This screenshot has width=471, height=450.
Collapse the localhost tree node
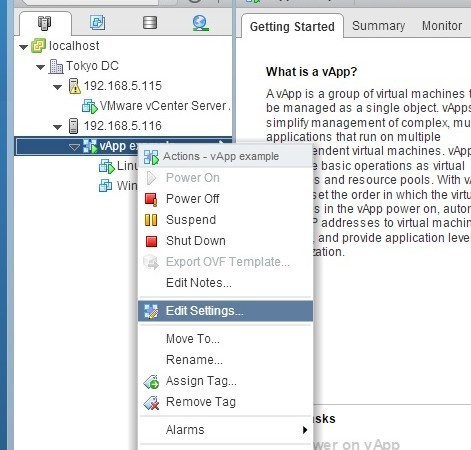click(23, 47)
